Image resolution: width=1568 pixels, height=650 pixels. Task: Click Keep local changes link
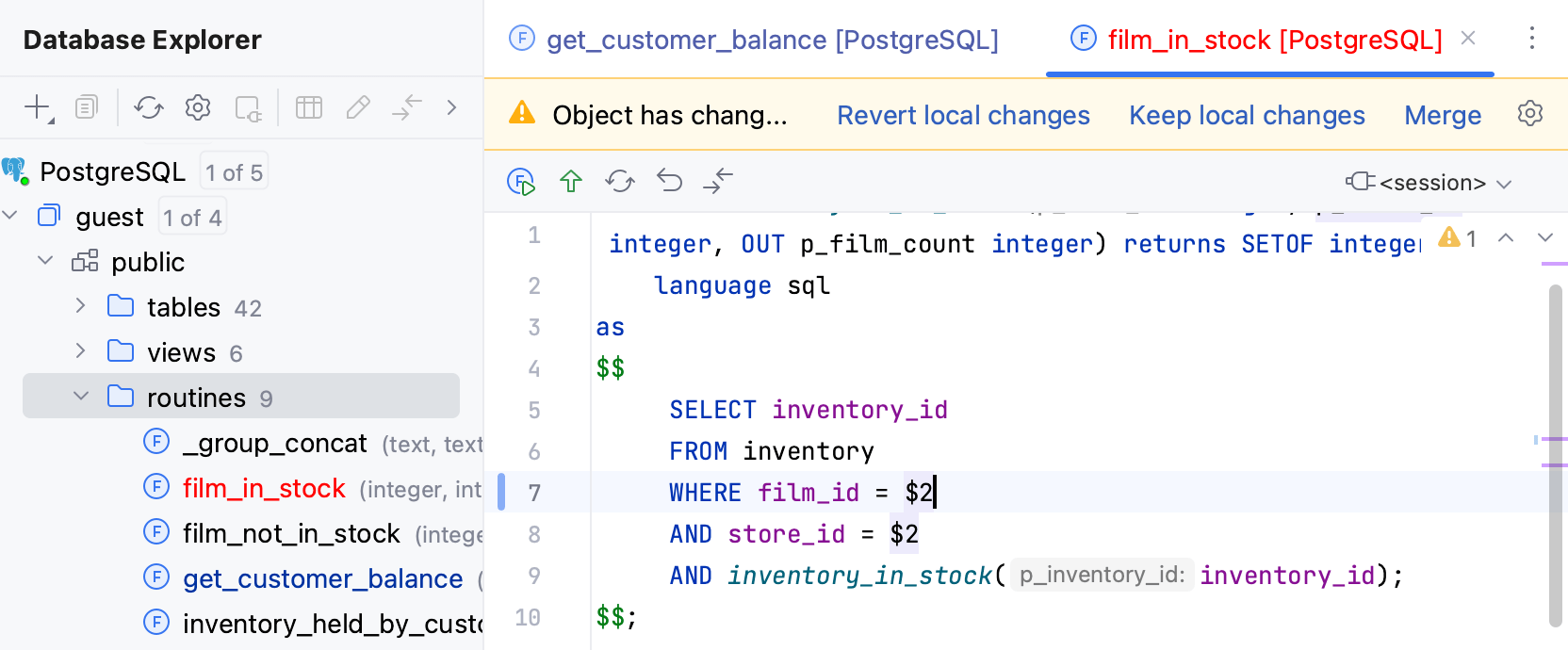click(x=1247, y=115)
